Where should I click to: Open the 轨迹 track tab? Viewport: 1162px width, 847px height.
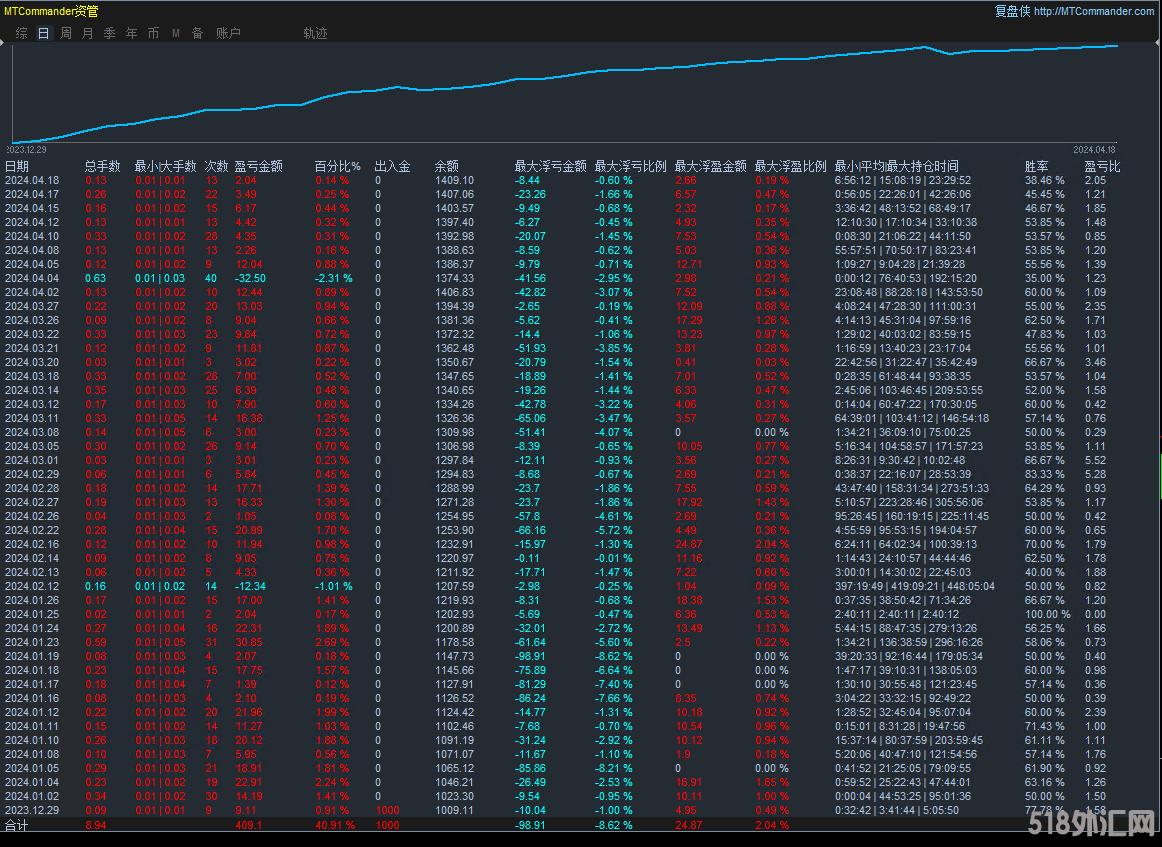(315, 33)
